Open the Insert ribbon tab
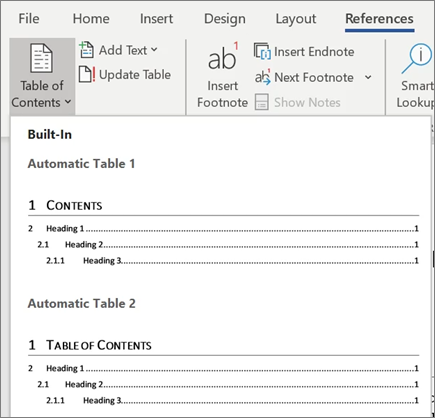 coord(156,19)
